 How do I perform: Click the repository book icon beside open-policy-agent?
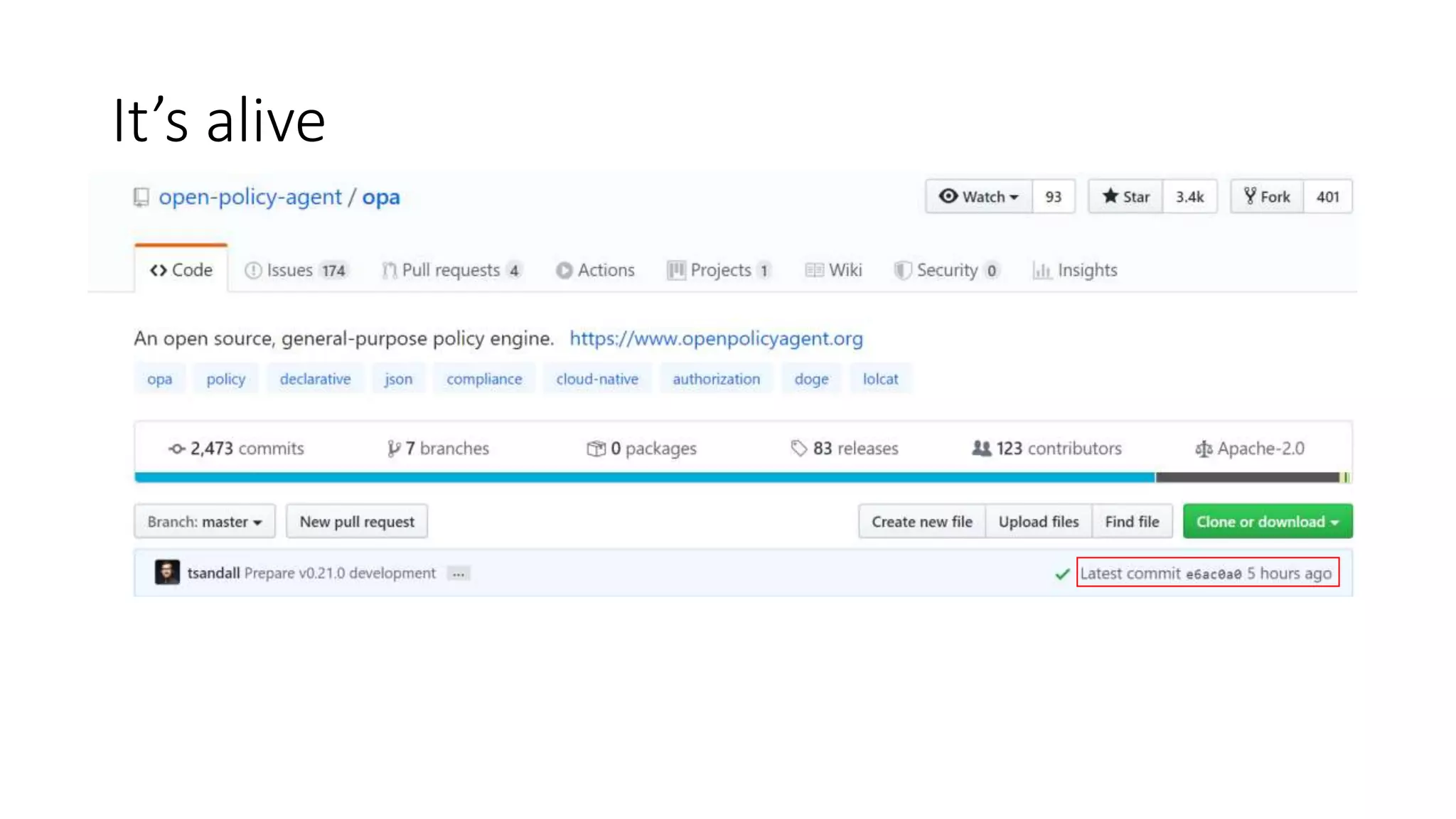pos(141,197)
